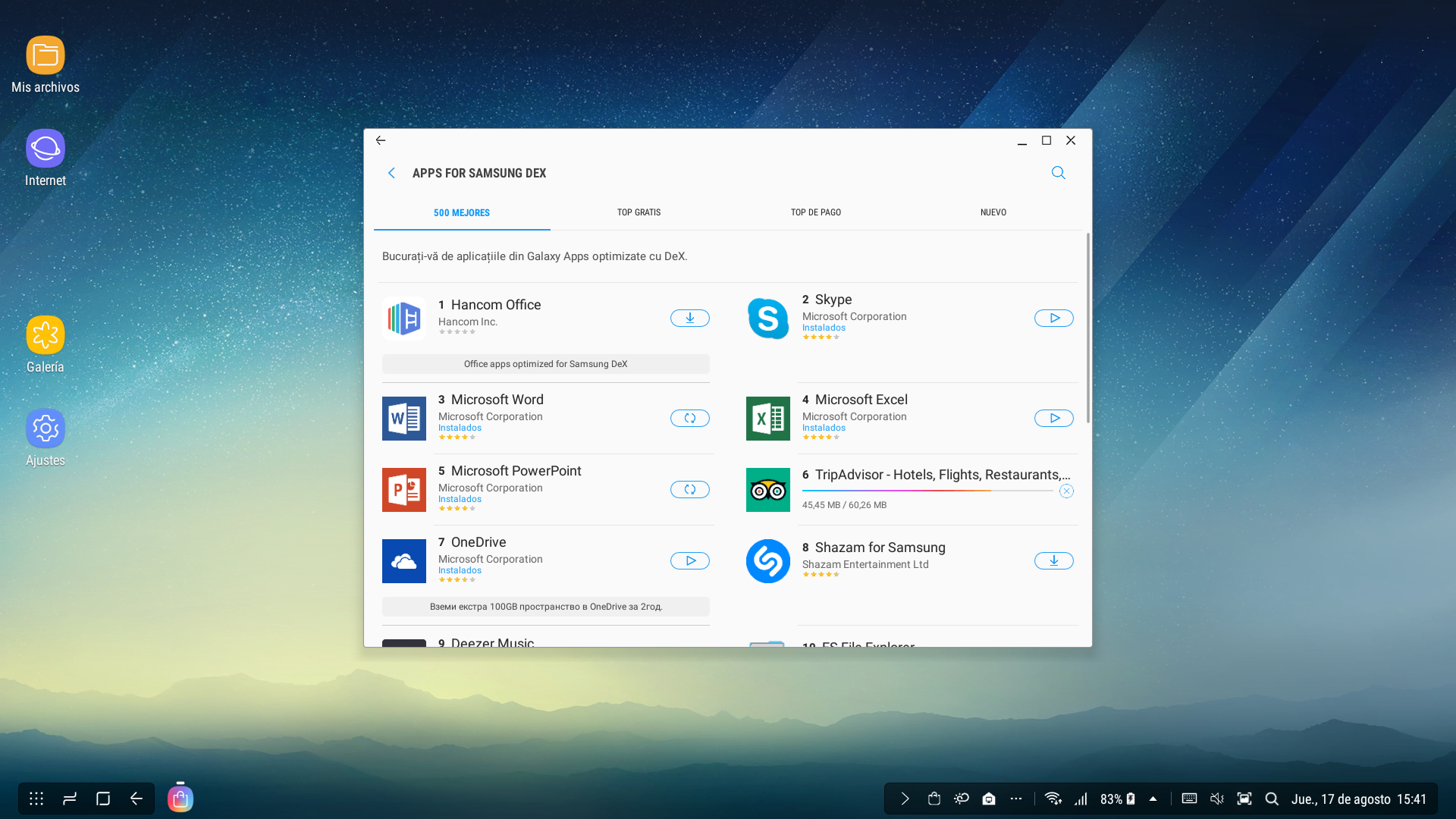Open Ajustes settings desktop icon
1456x819 pixels.
pyautogui.click(x=45, y=438)
